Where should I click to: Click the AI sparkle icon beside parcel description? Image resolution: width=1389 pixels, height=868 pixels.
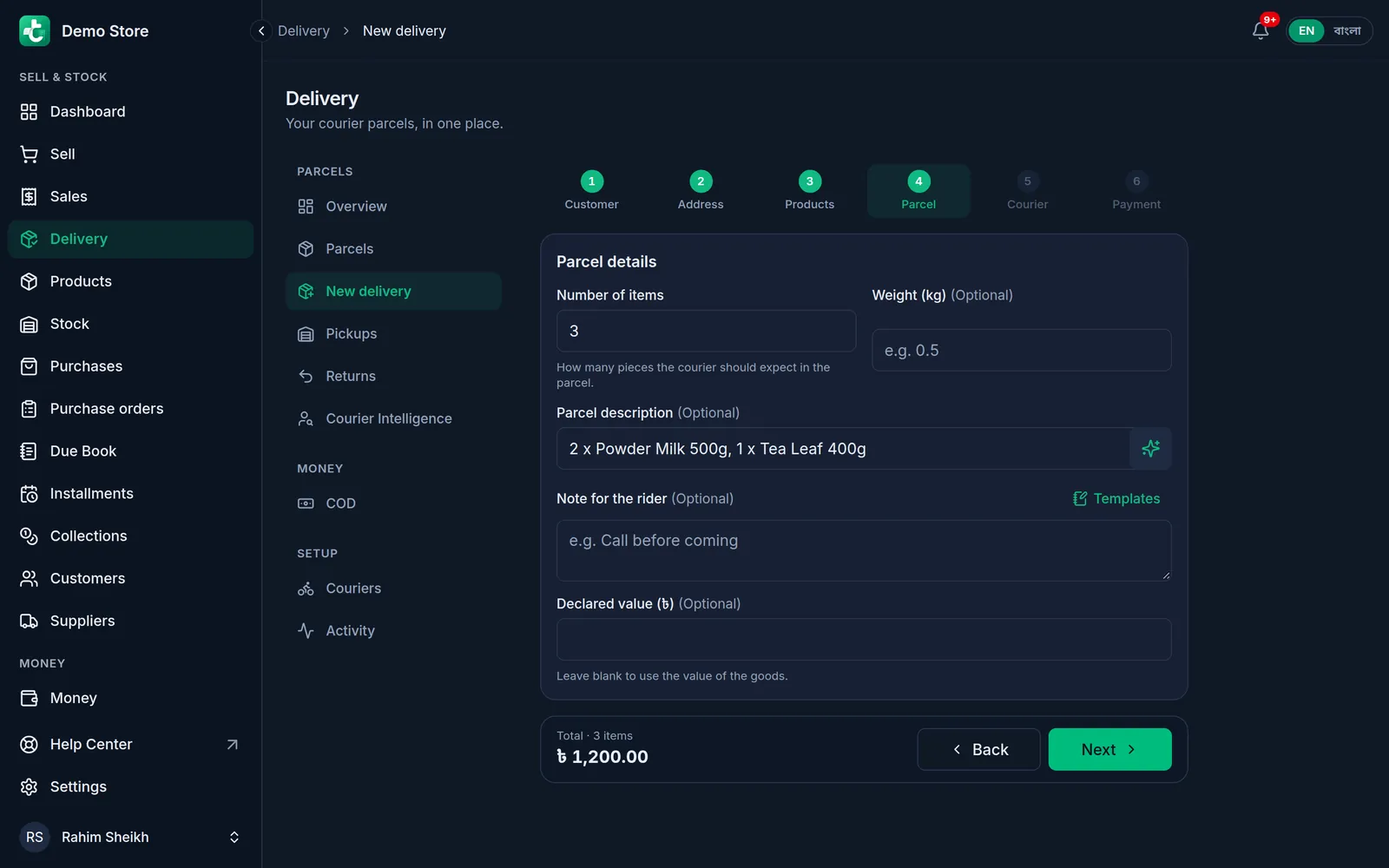pyautogui.click(x=1150, y=449)
